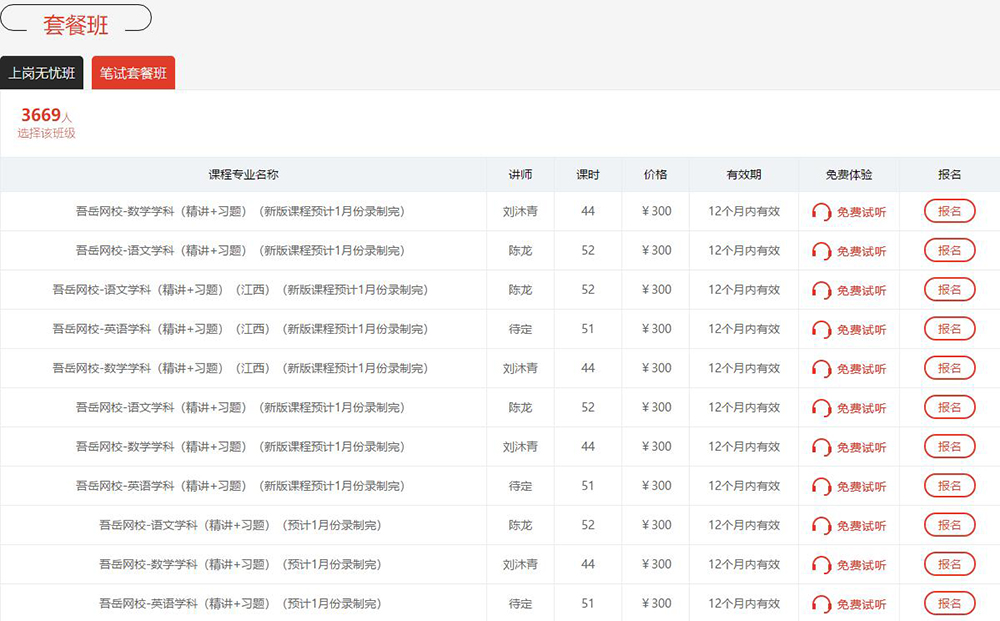Click 12个月内有效 in 语文学科 (预计1月份录制完) row
1000x621 pixels.
tap(744, 525)
